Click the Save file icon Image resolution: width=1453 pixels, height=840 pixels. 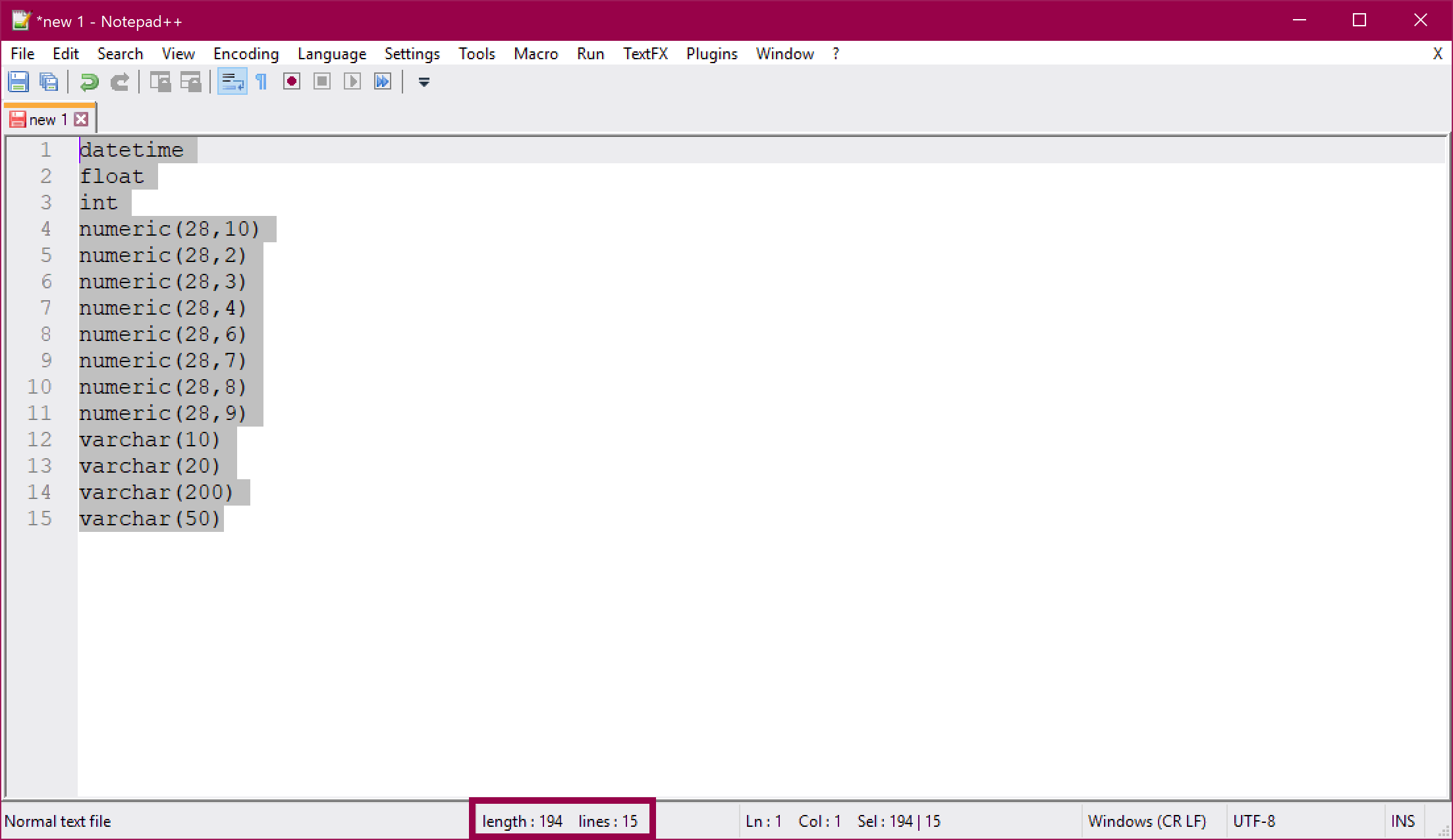[18, 82]
